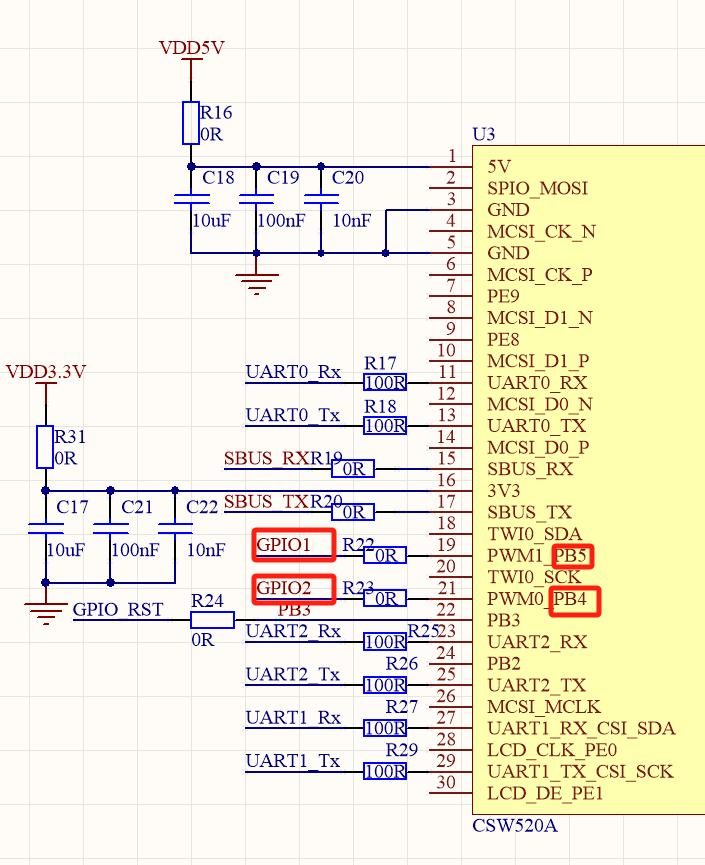
Task: Click the C21 100nF capacitor symbol
Action: [110, 528]
